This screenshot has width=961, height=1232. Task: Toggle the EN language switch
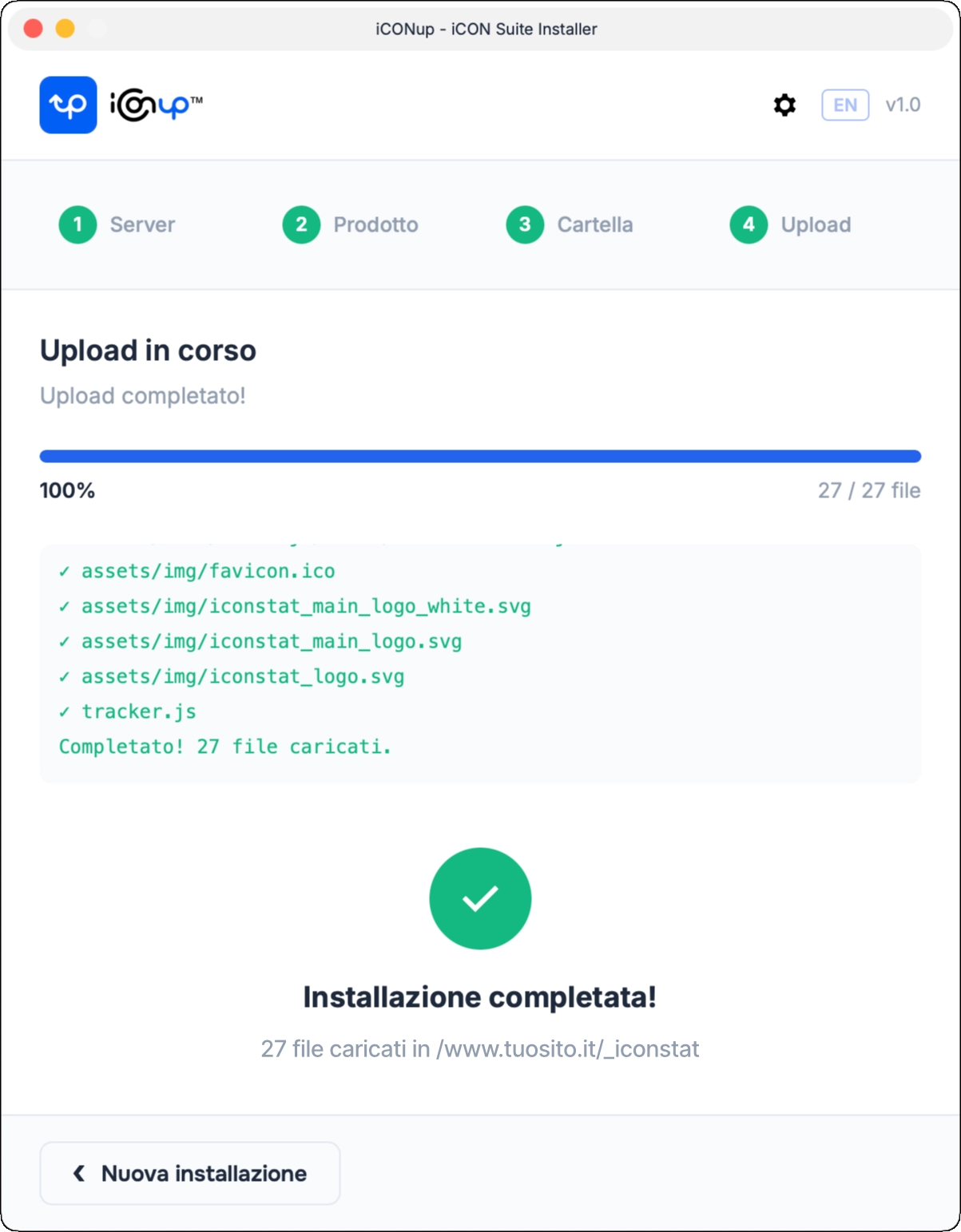pyautogui.click(x=845, y=105)
